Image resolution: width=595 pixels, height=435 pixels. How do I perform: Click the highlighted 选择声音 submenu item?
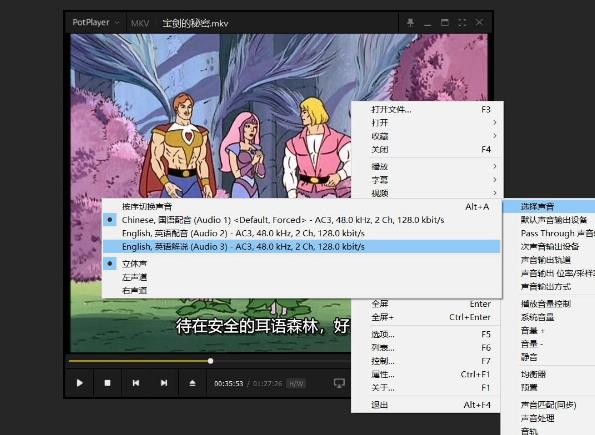tap(549, 206)
